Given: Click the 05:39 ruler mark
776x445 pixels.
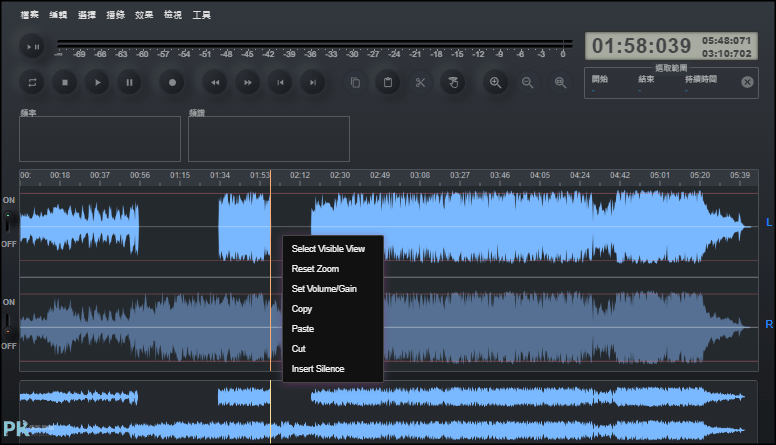Looking at the screenshot, I should (x=740, y=175).
